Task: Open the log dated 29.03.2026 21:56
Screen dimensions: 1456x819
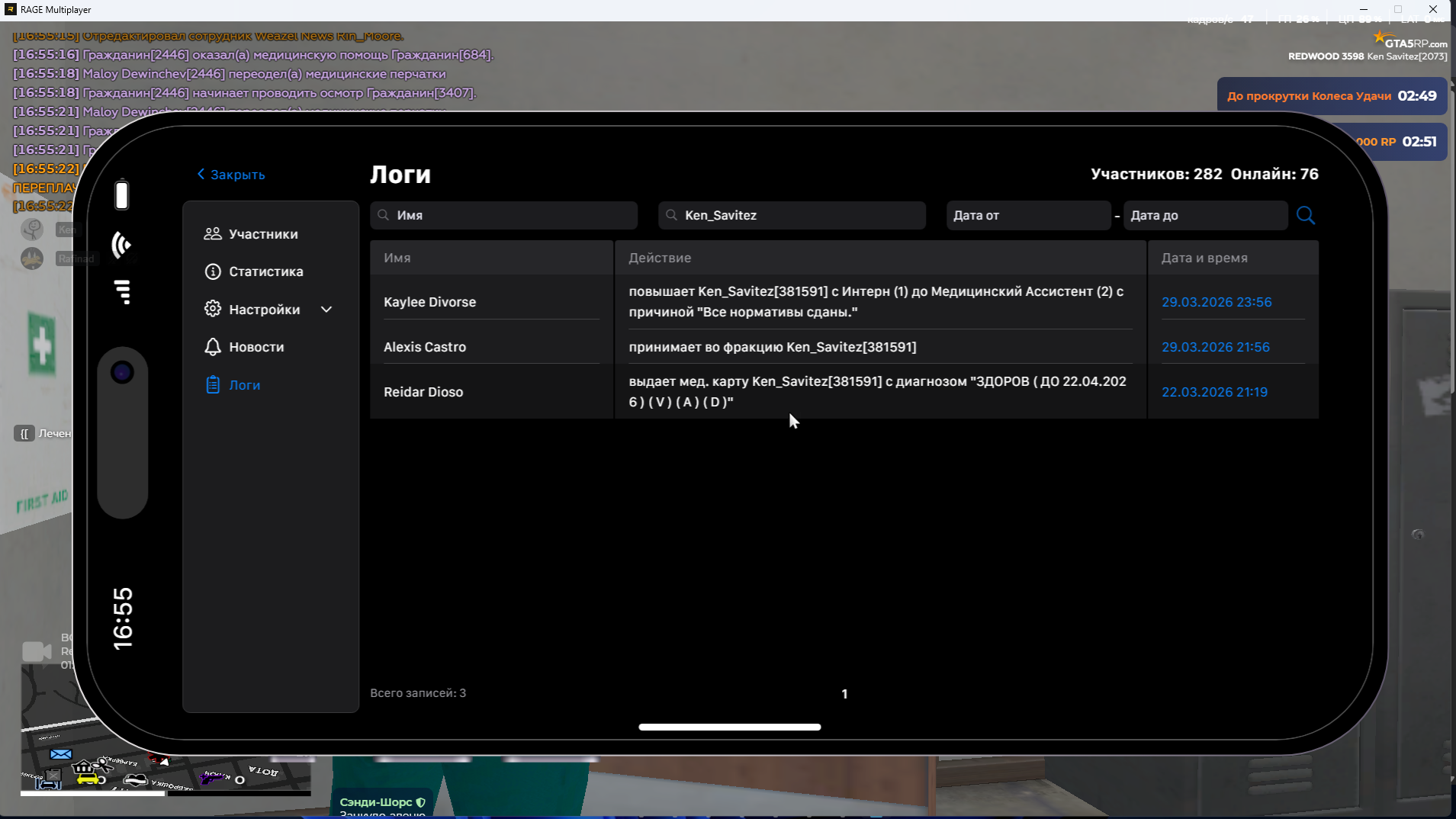Action: [1216, 347]
